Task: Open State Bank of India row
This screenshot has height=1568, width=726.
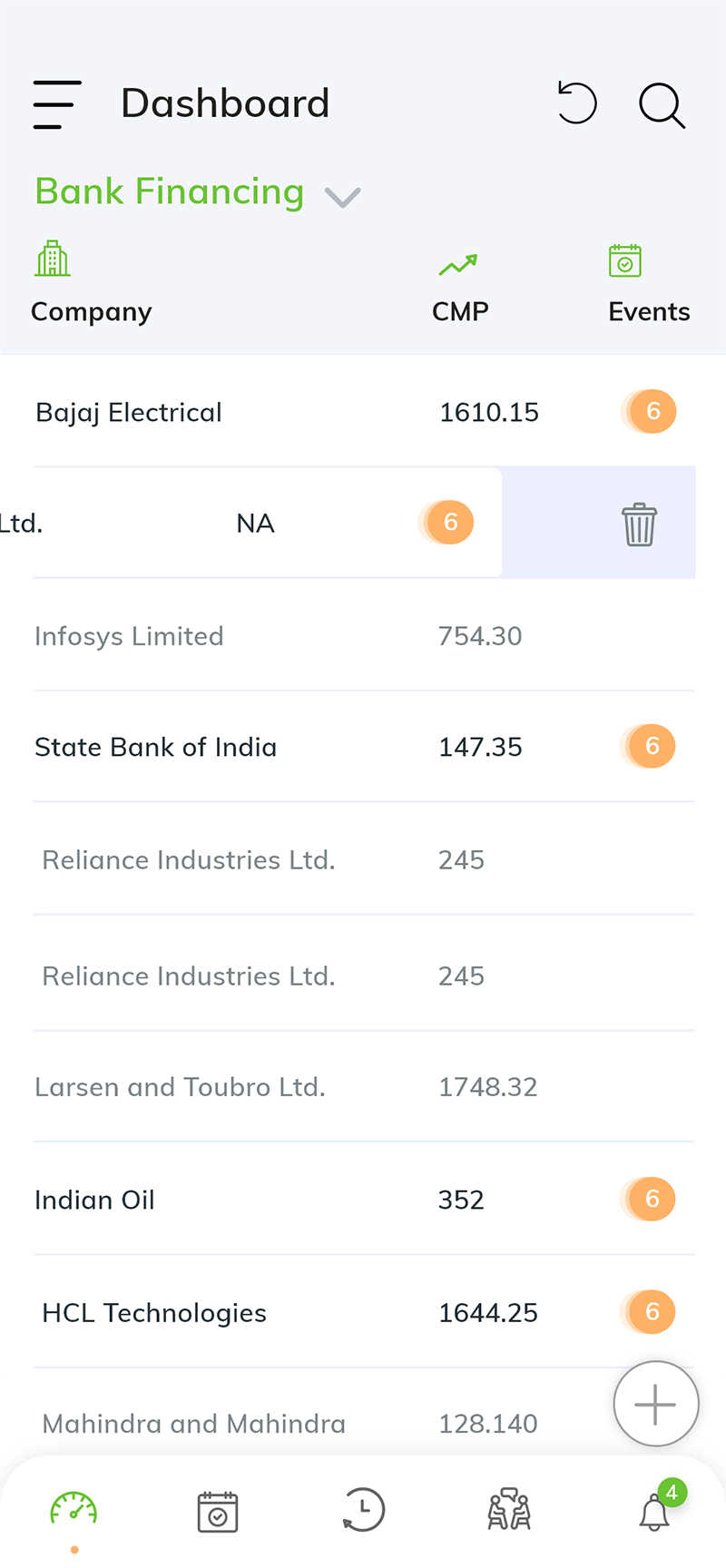Action: click(364, 747)
